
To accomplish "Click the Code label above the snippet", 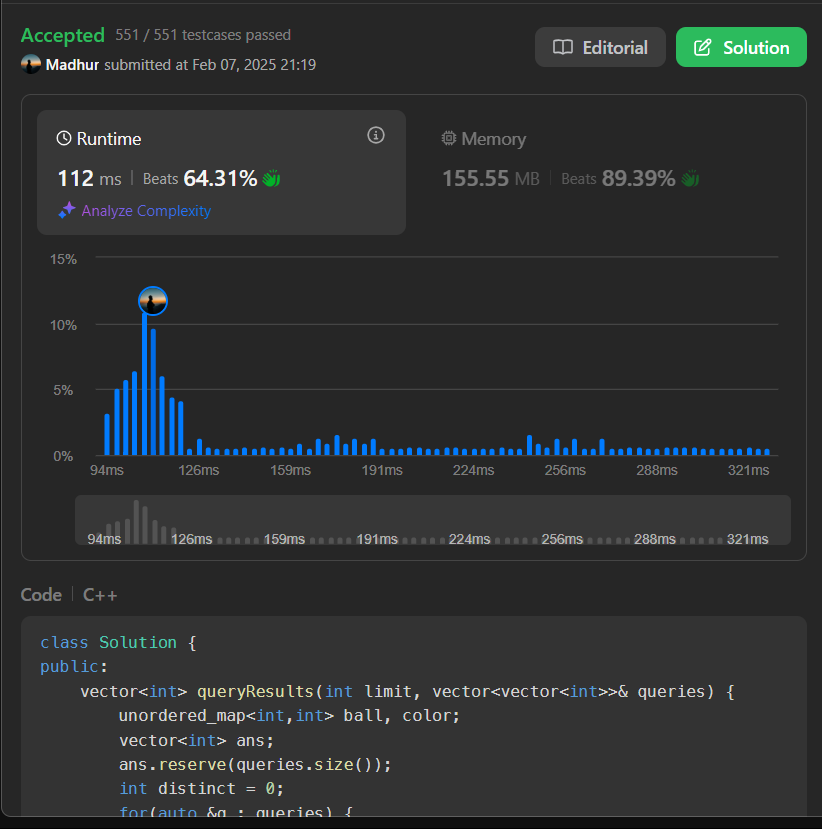I will 41,595.
